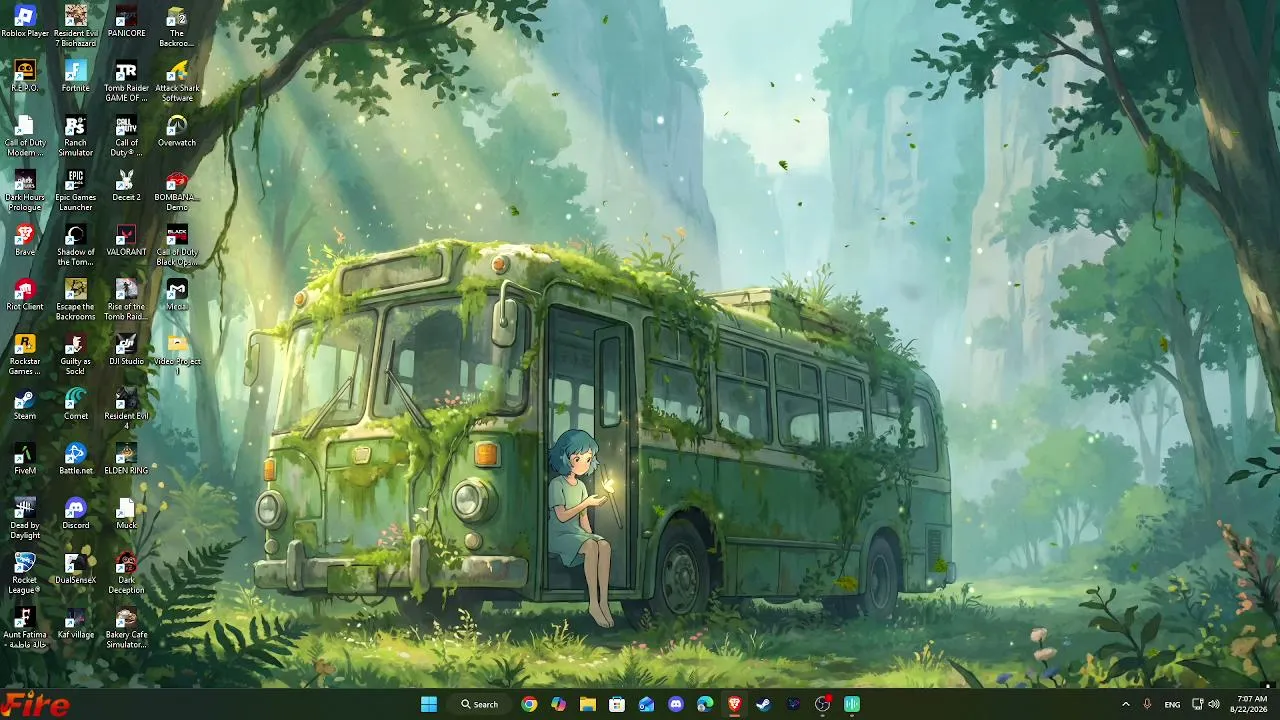
Task: Open the DJI Studio shortcut
Action: [x=126, y=350]
